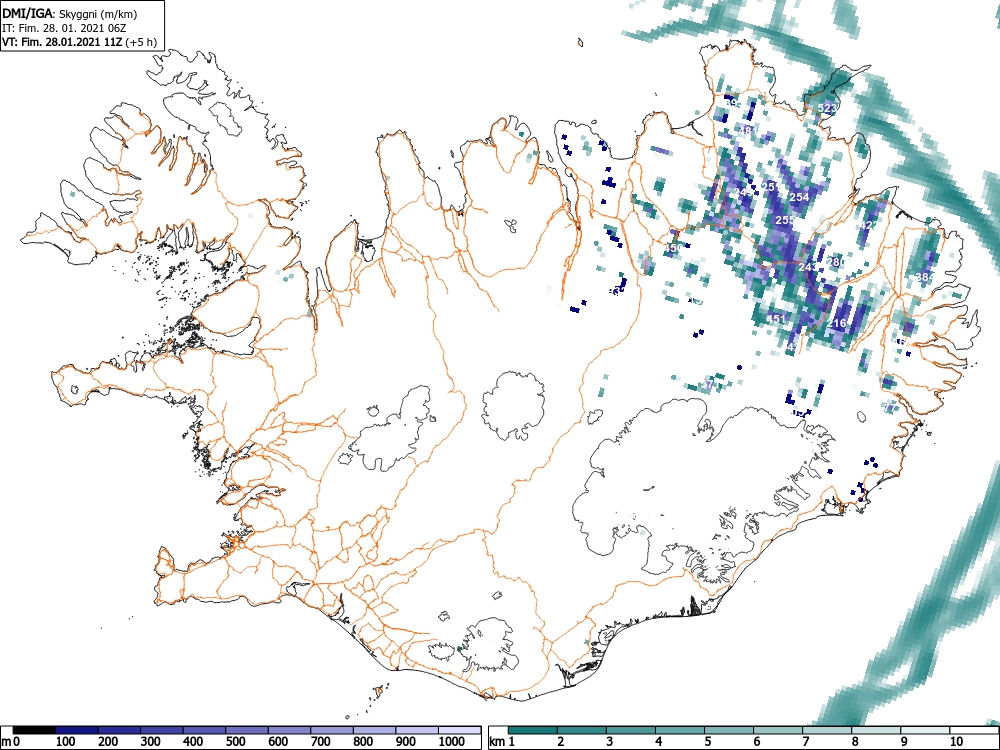Click the 'm' unit label on left legend
1000x750 pixels.
point(6,742)
